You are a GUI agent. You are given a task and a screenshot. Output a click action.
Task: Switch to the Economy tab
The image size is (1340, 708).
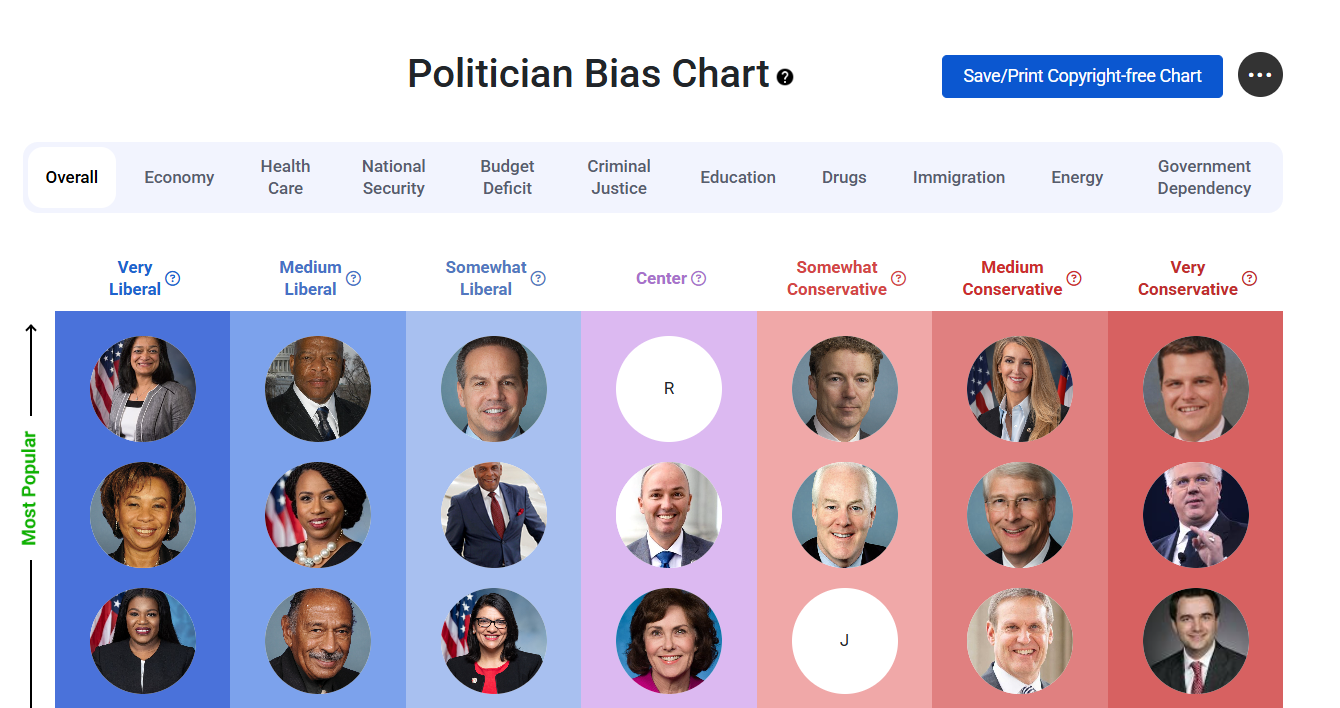pos(179,177)
